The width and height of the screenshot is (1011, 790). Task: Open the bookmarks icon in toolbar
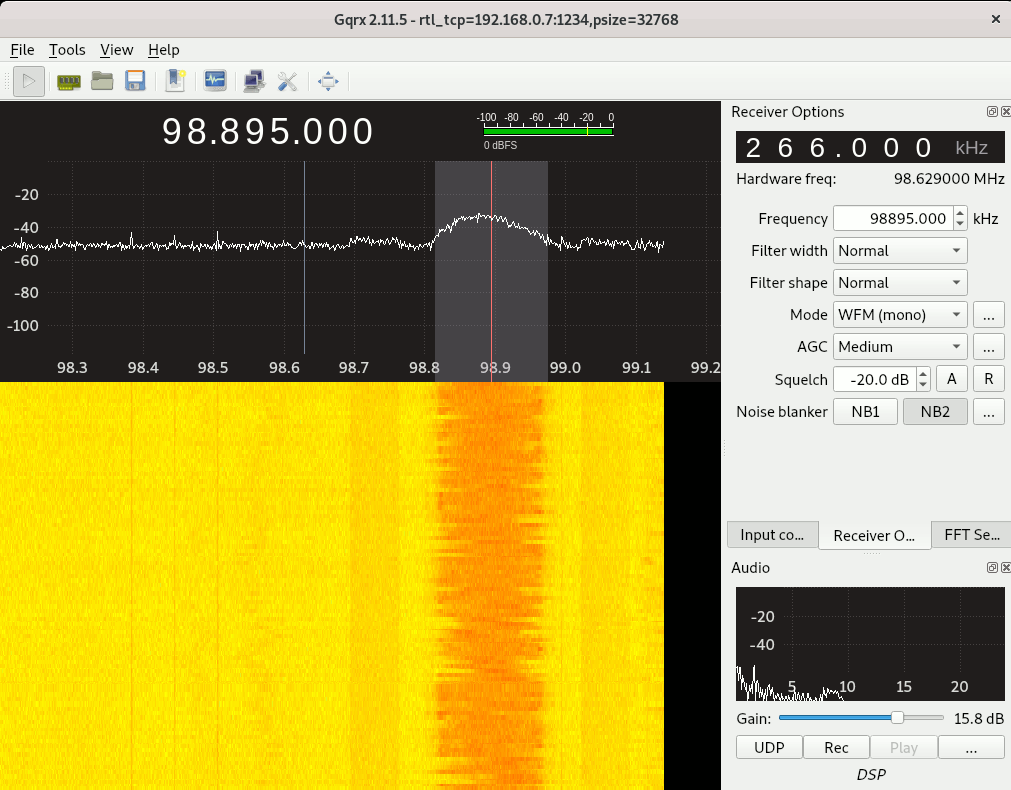point(175,81)
